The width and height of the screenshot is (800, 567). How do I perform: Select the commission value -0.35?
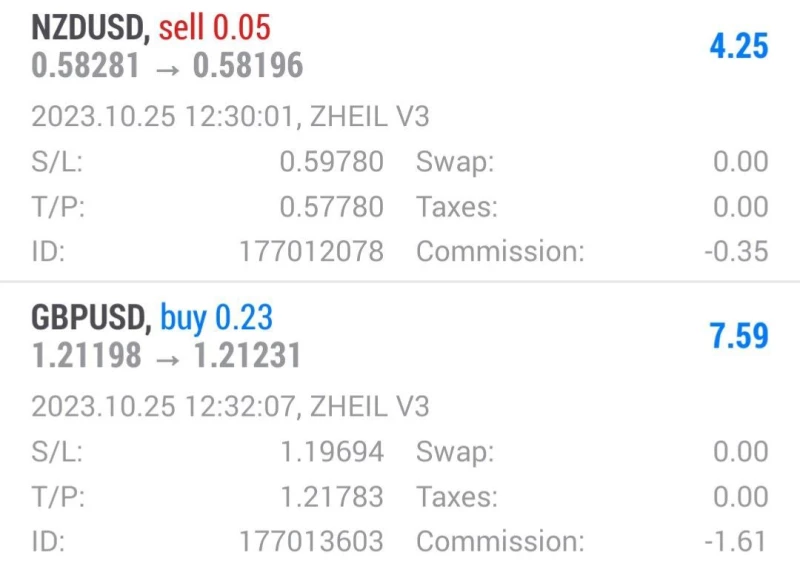(736, 252)
